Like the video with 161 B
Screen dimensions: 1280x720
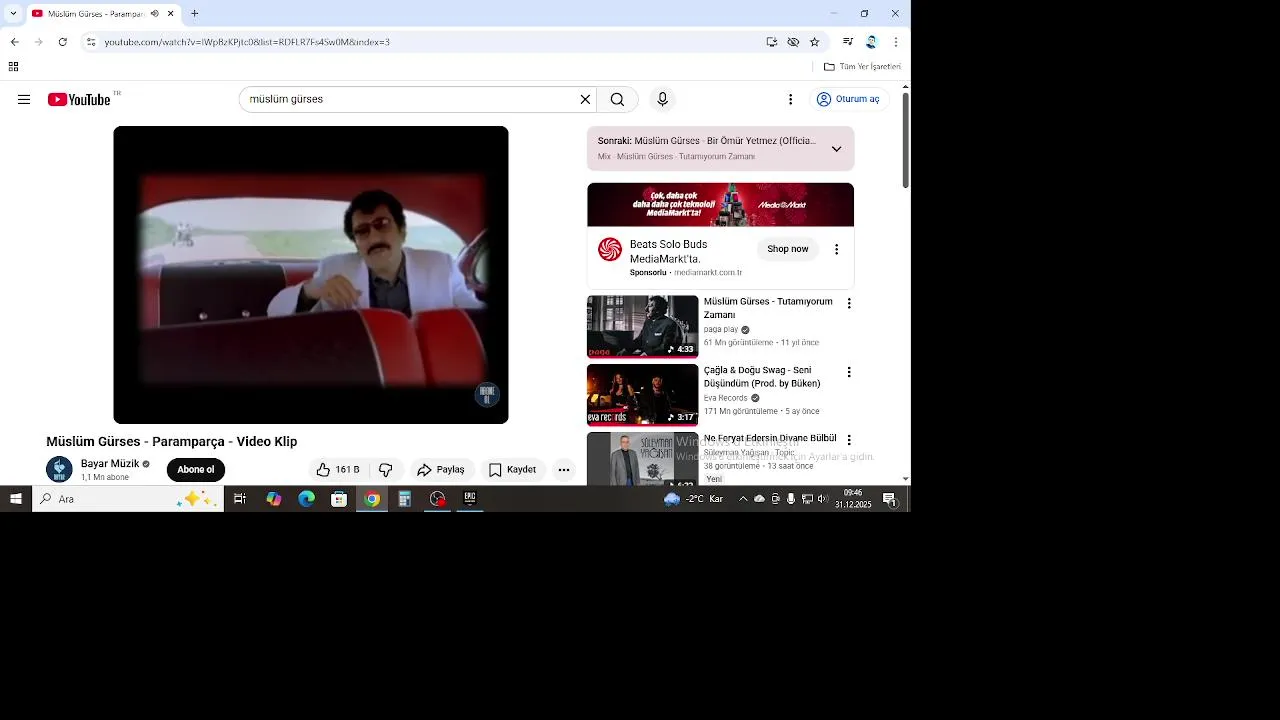[338, 470]
